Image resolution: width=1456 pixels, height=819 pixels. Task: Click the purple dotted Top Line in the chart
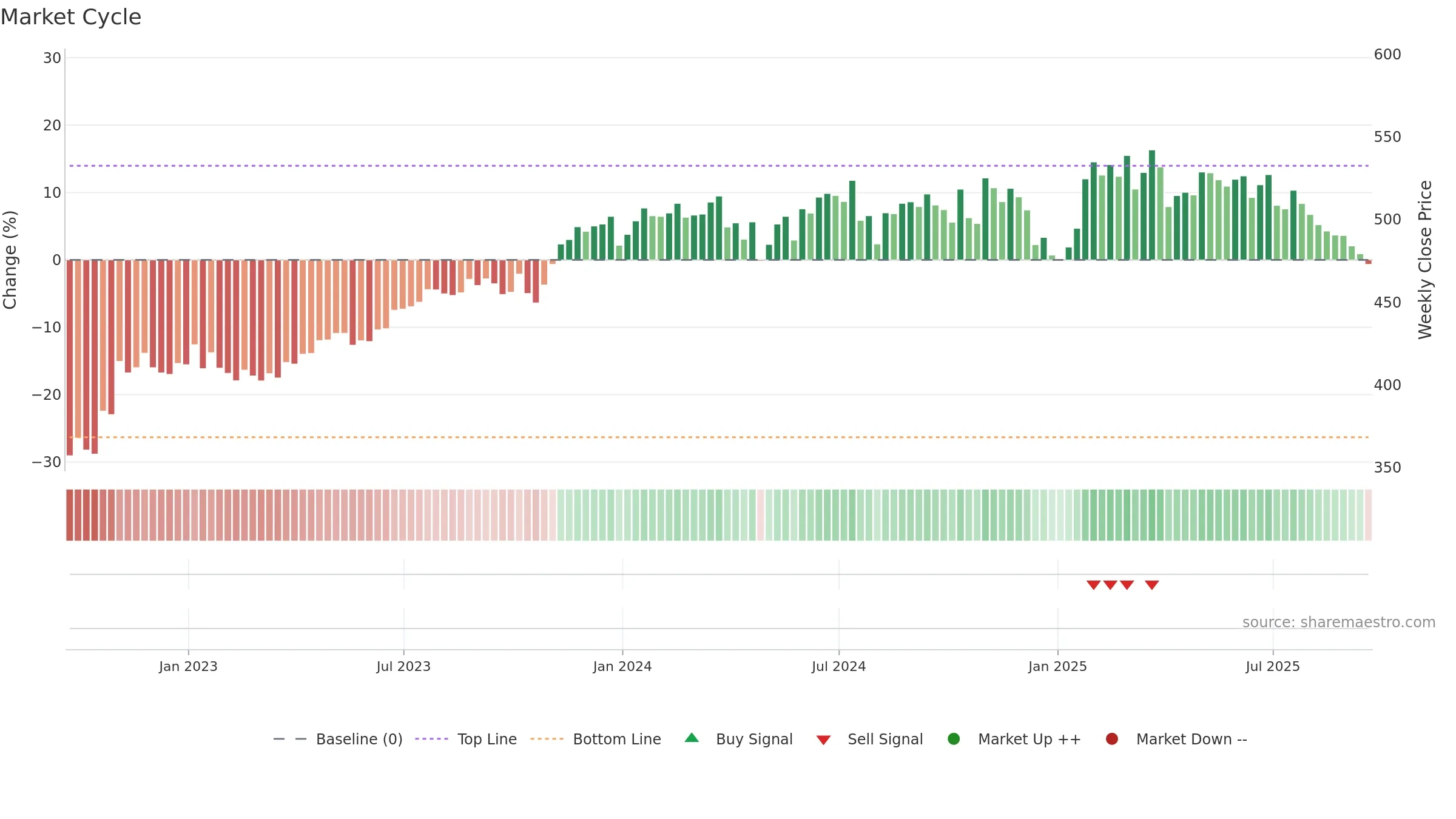[x=719, y=166]
